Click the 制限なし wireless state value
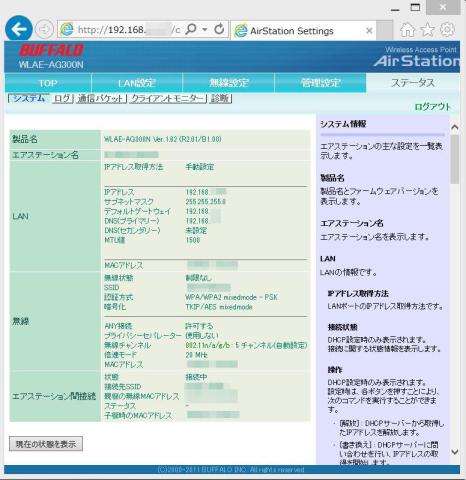The height and width of the screenshot is (480, 466). click(198, 278)
